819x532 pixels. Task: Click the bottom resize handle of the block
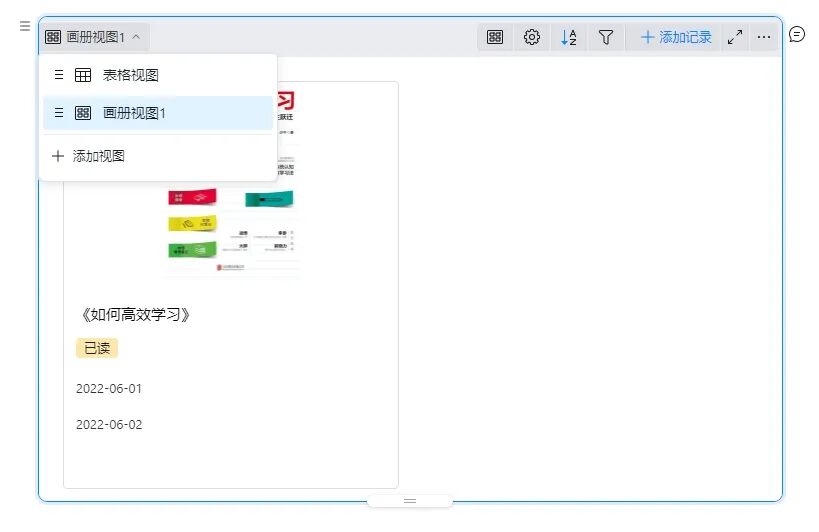click(410, 501)
